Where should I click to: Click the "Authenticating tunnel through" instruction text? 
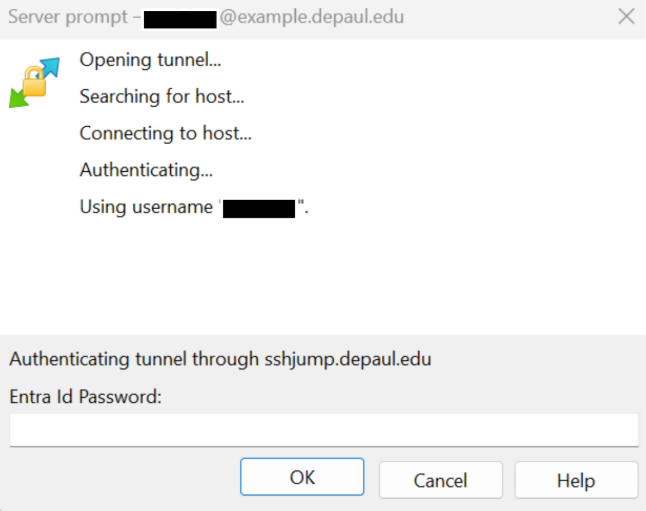click(x=135, y=360)
